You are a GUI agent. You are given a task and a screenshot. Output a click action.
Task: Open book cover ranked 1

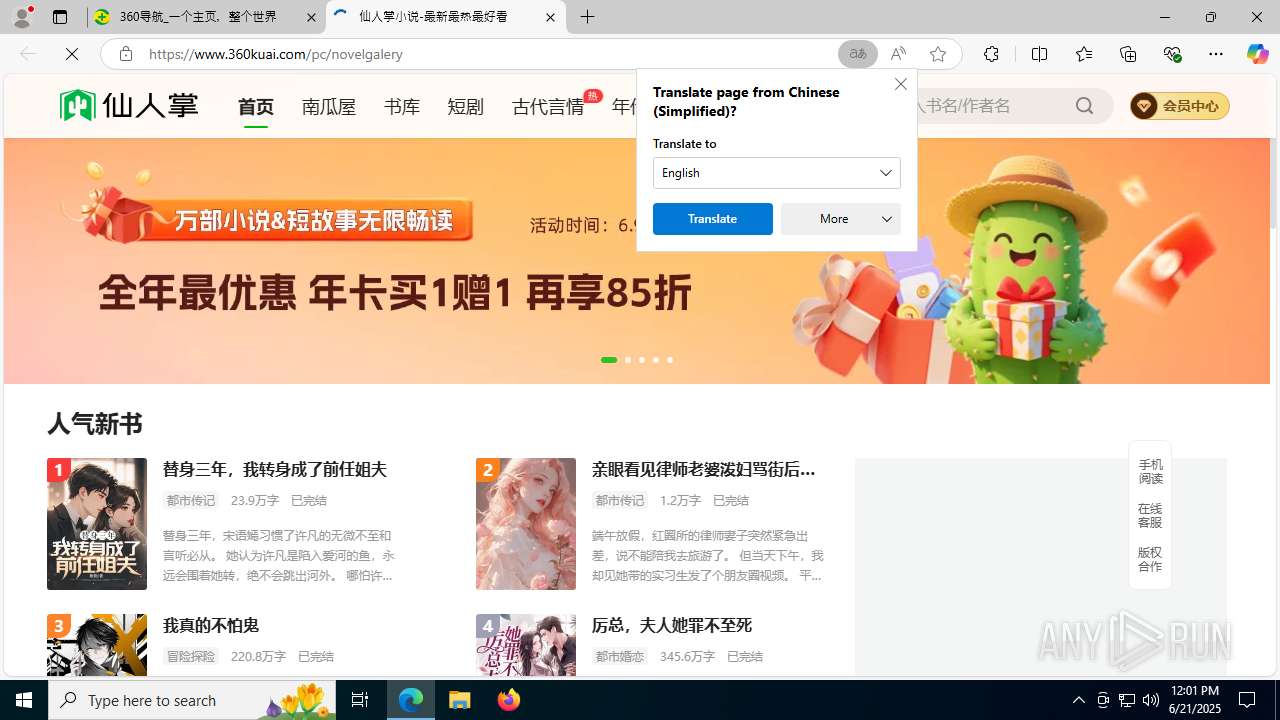[x=97, y=524]
